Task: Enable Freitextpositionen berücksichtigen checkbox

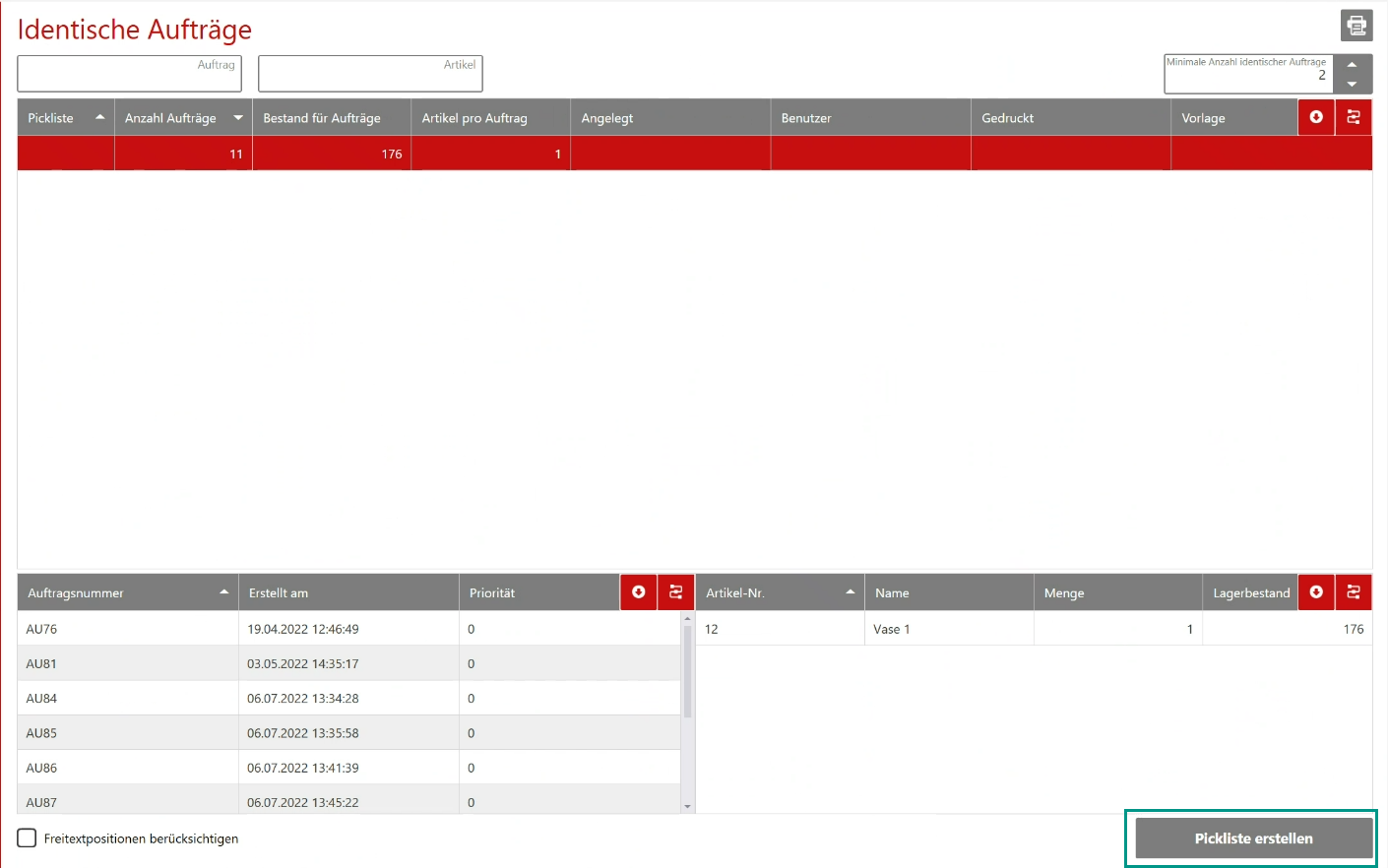Action: pos(28,838)
